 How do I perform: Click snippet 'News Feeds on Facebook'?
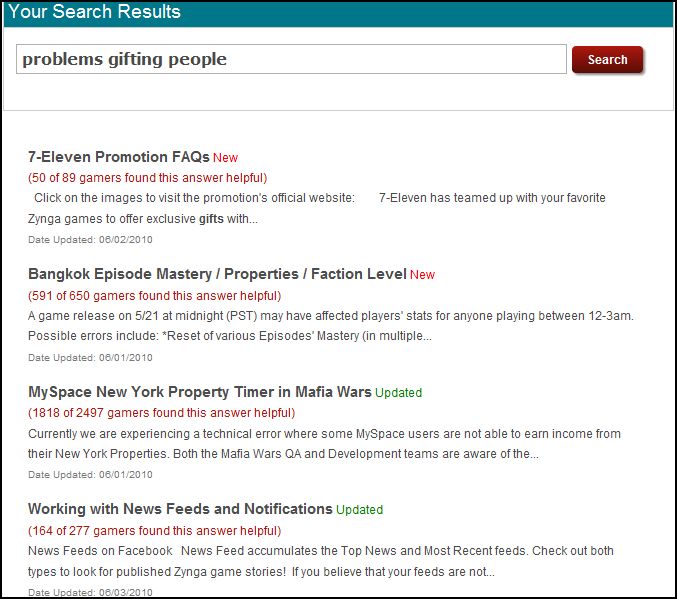[100, 551]
